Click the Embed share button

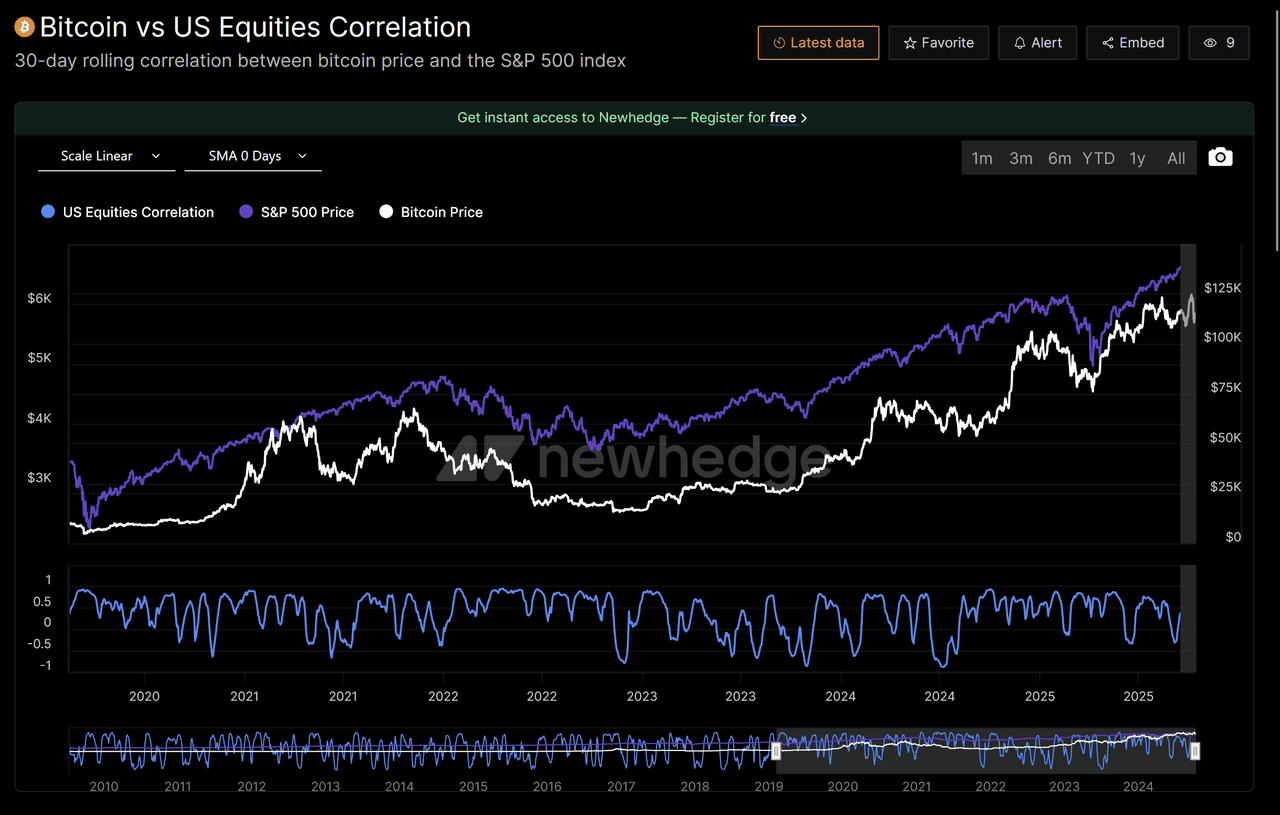[x=1132, y=43]
